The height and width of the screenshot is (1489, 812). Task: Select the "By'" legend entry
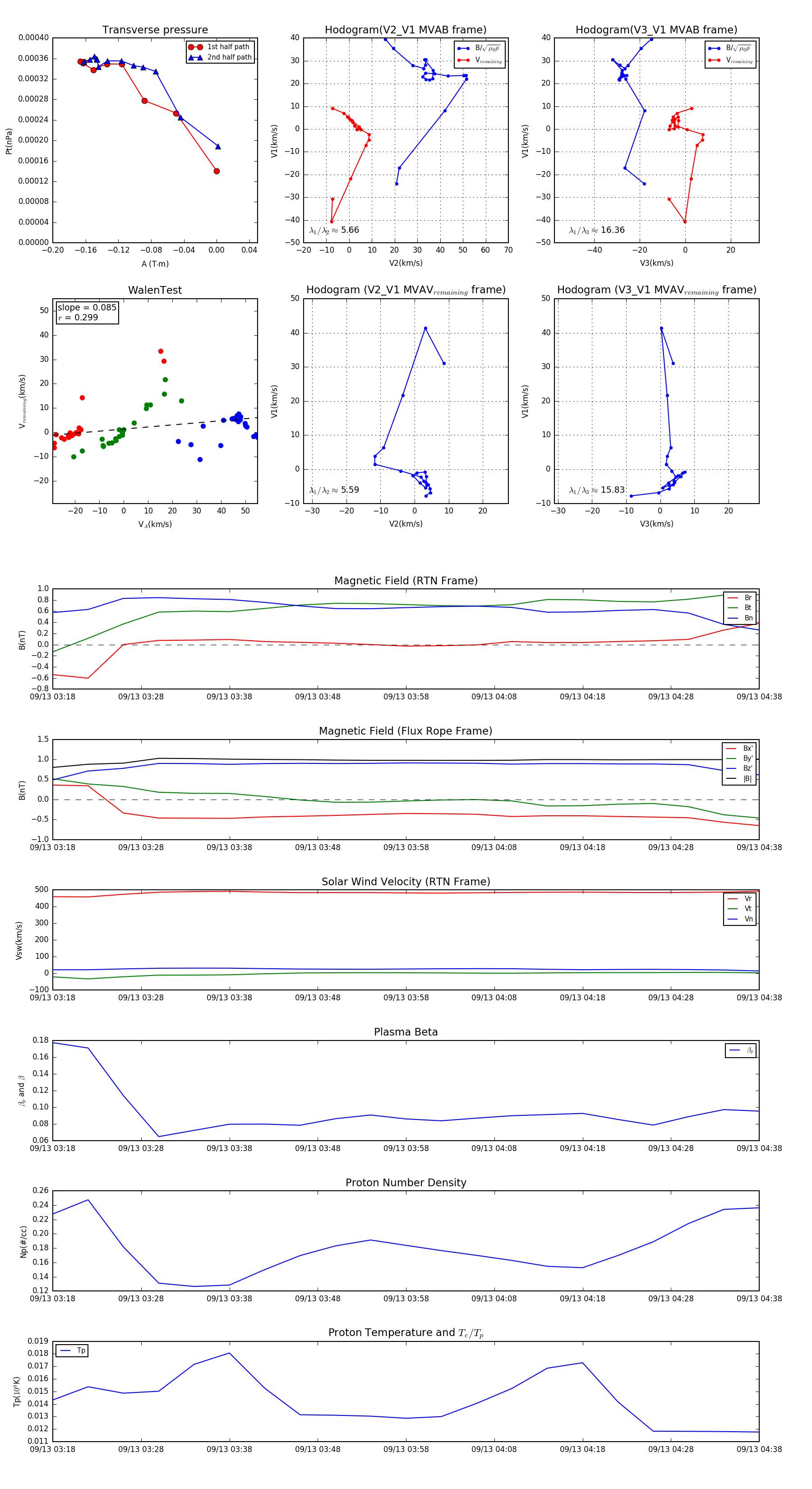(739, 758)
